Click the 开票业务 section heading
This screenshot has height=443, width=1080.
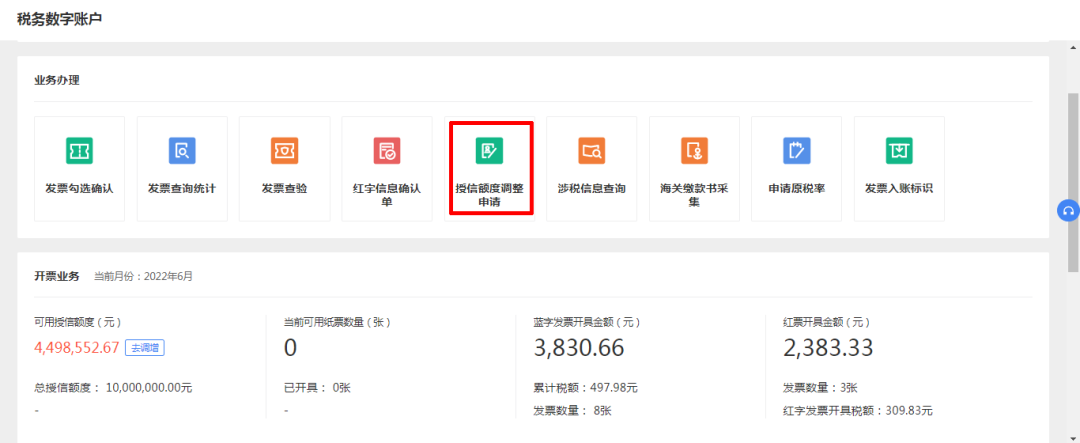[x=56, y=276]
